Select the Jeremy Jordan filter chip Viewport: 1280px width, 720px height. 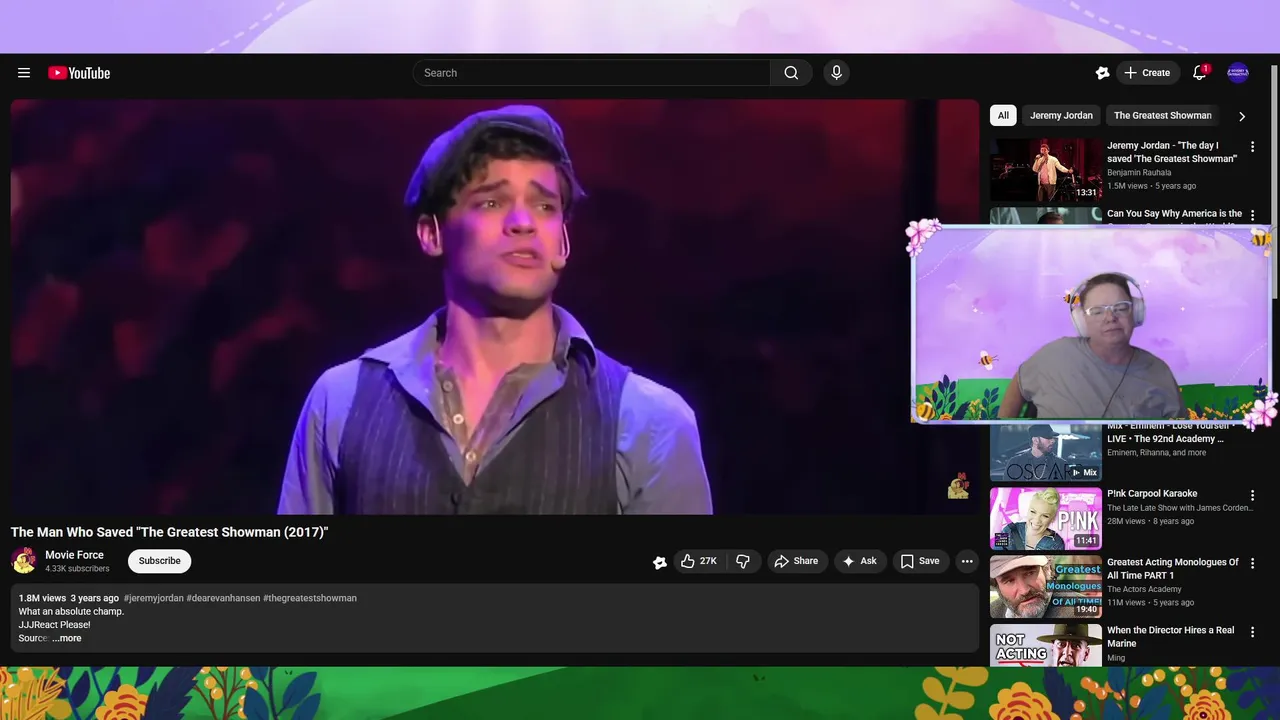(x=1061, y=115)
